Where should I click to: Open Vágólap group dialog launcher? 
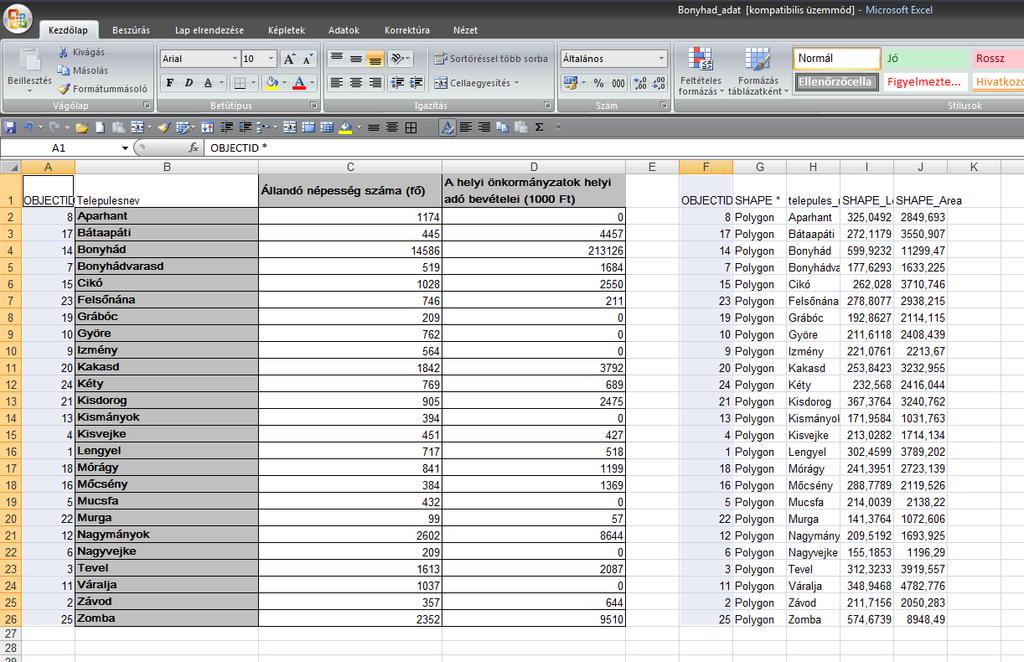point(146,105)
